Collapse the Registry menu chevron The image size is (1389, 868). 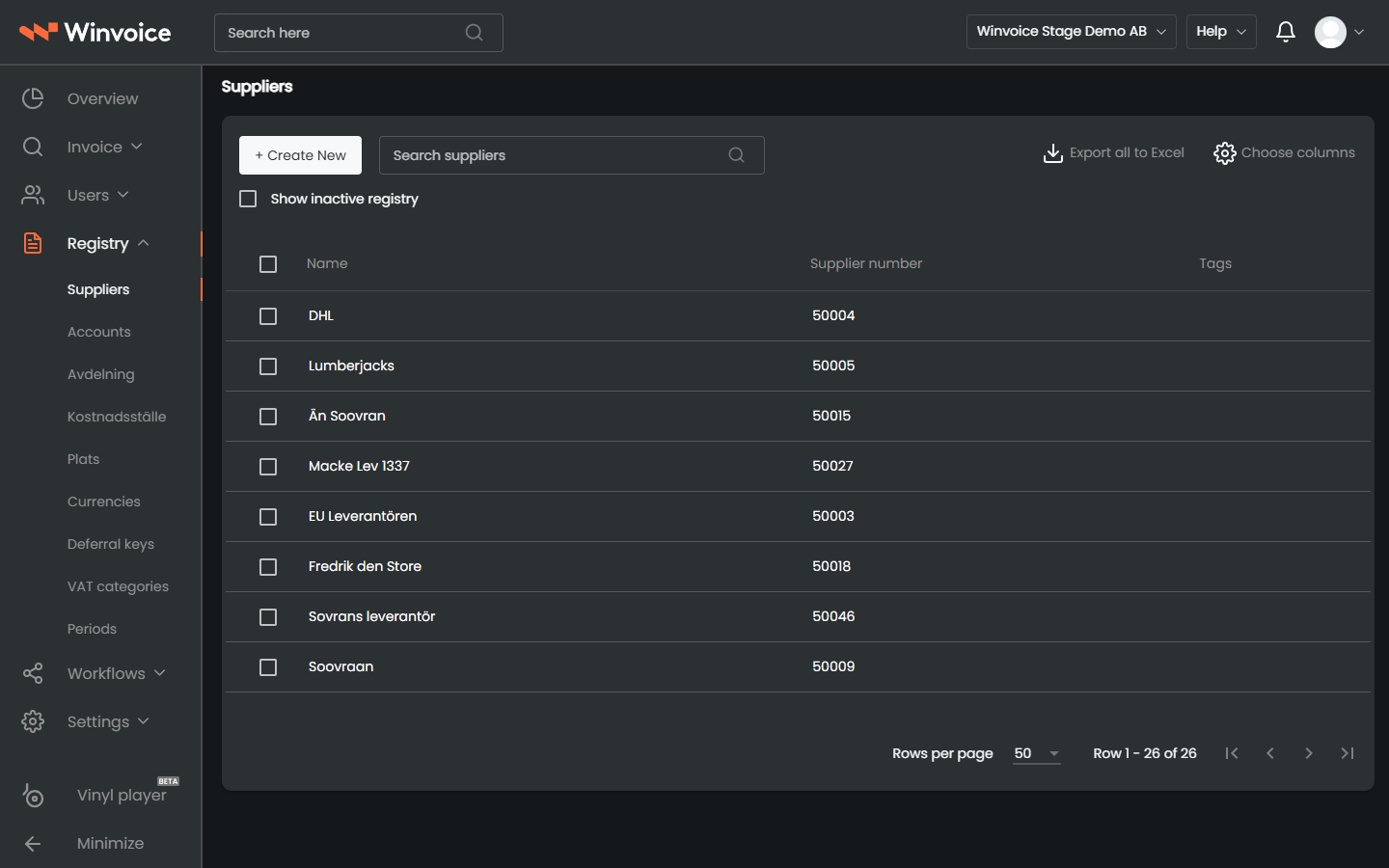[143, 242]
